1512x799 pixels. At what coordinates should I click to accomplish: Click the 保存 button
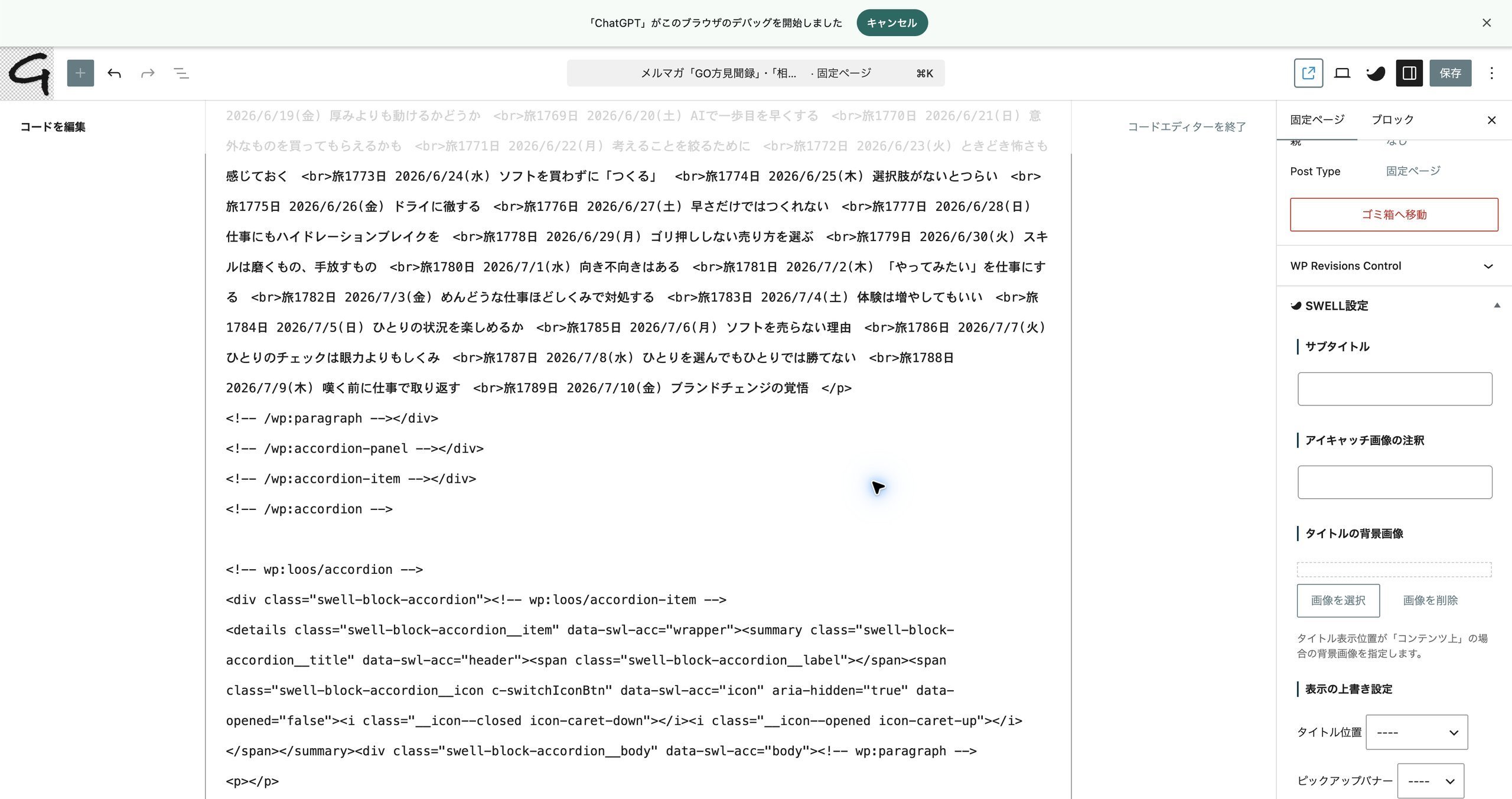pos(1450,73)
